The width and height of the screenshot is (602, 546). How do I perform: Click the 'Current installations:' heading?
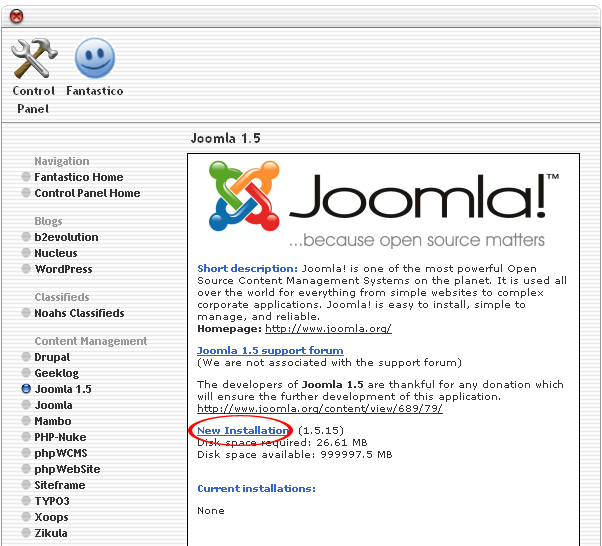point(256,489)
